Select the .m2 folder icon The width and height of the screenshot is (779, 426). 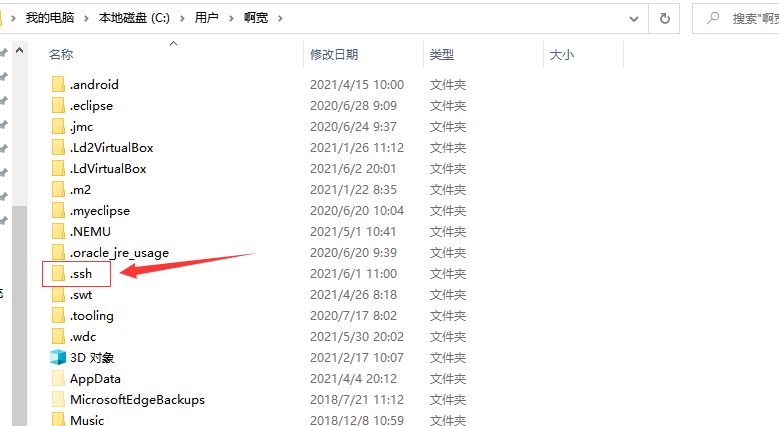pyautogui.click(x=58, y=189)
